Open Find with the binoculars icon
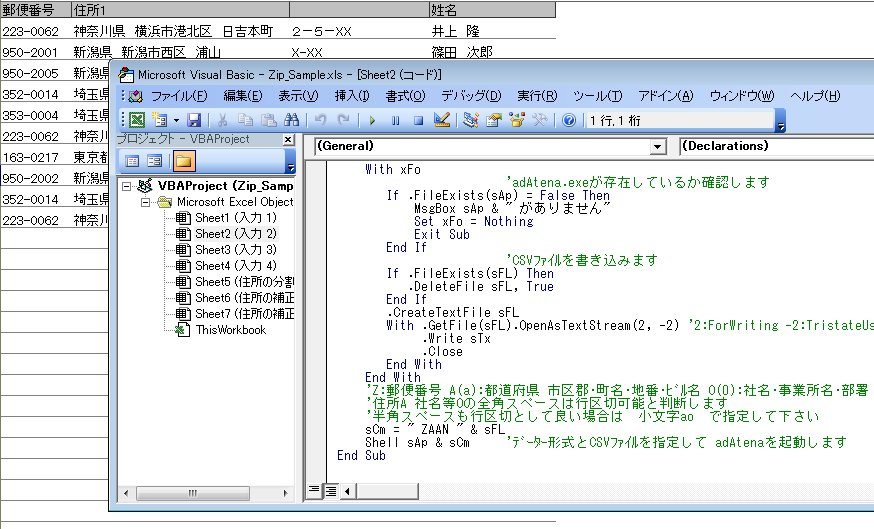This screenshot has height=529, width=874. coord(292,120)
